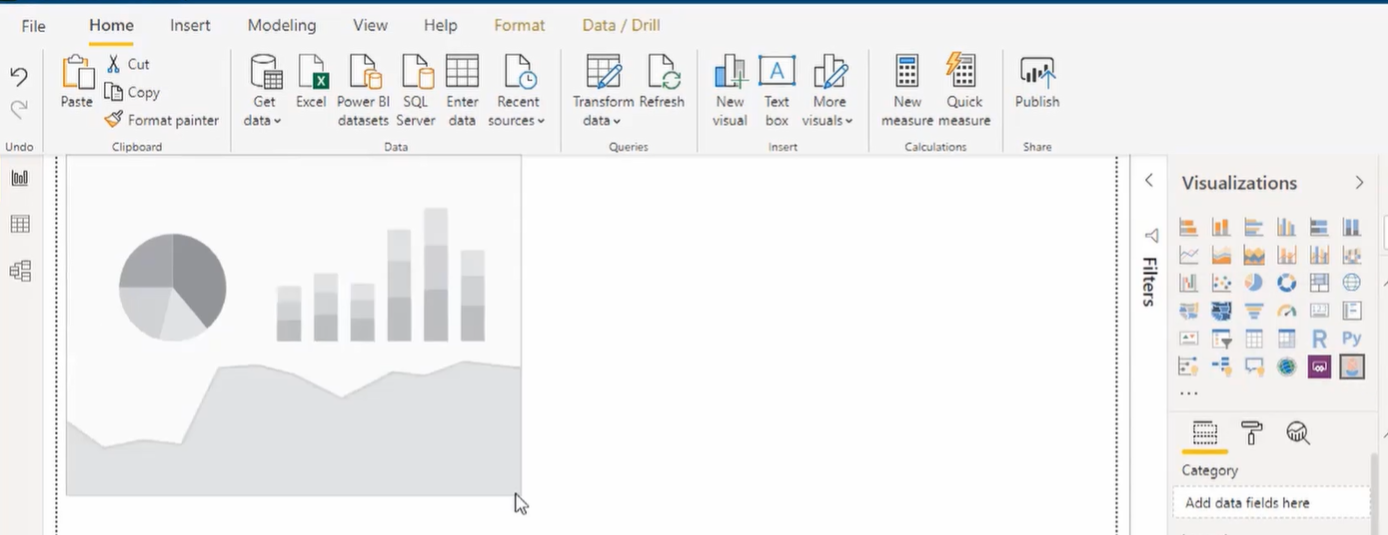Click the SQL Server button
The height and width of the screenshot is (535, 1388).
[416, 91]
